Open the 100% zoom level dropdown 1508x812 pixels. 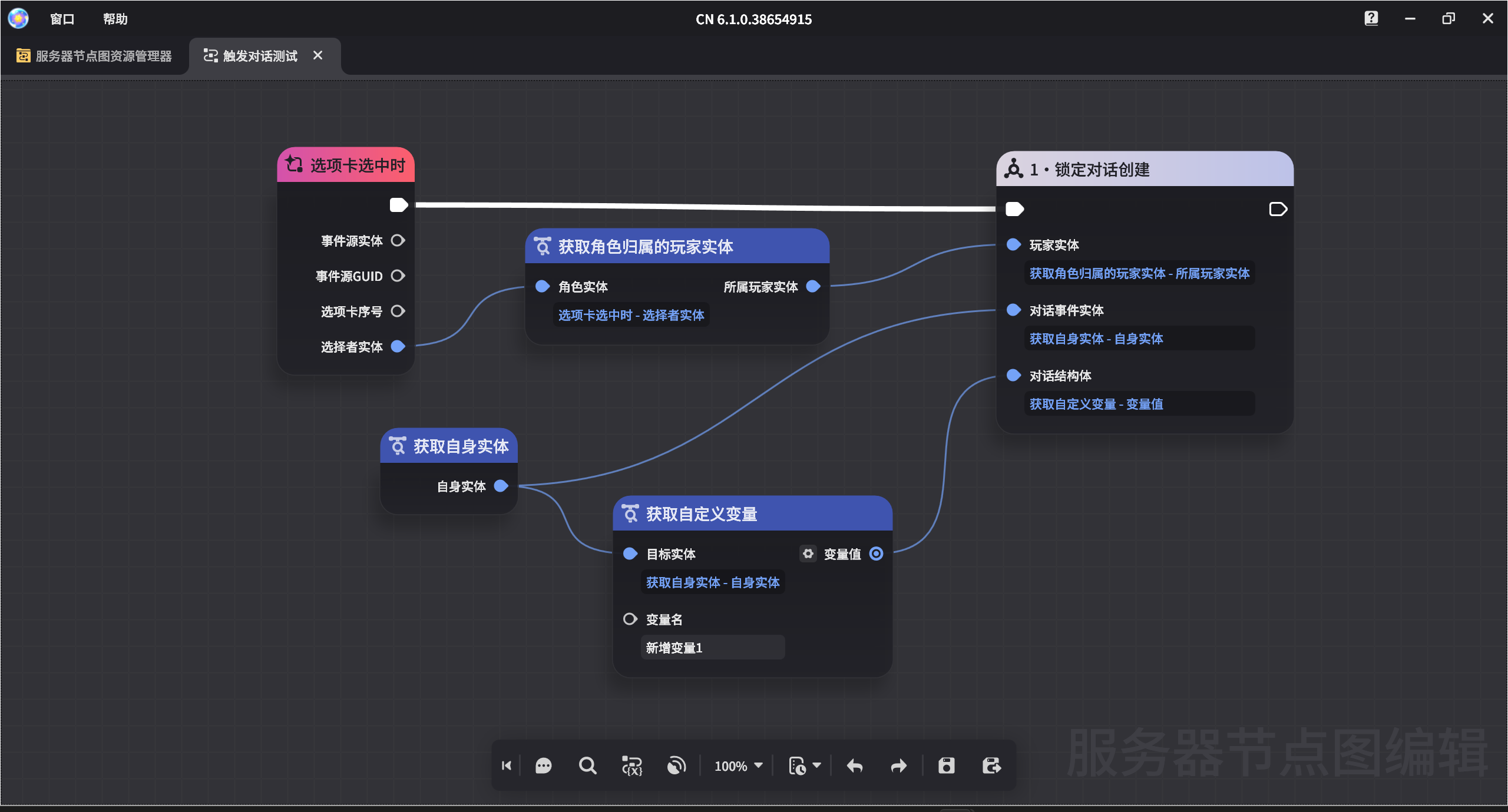pyautogui.click(x=739, y=765)
